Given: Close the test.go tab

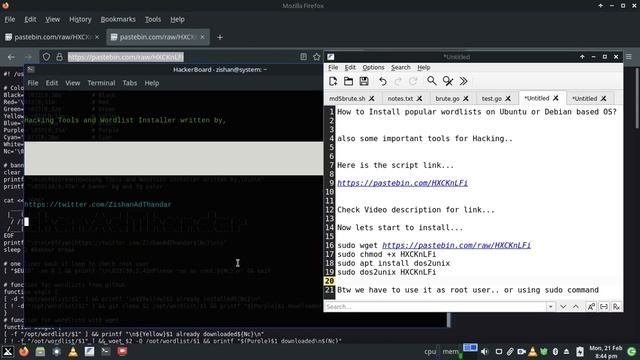Looking at the screenshot, I should click(508, 99).
